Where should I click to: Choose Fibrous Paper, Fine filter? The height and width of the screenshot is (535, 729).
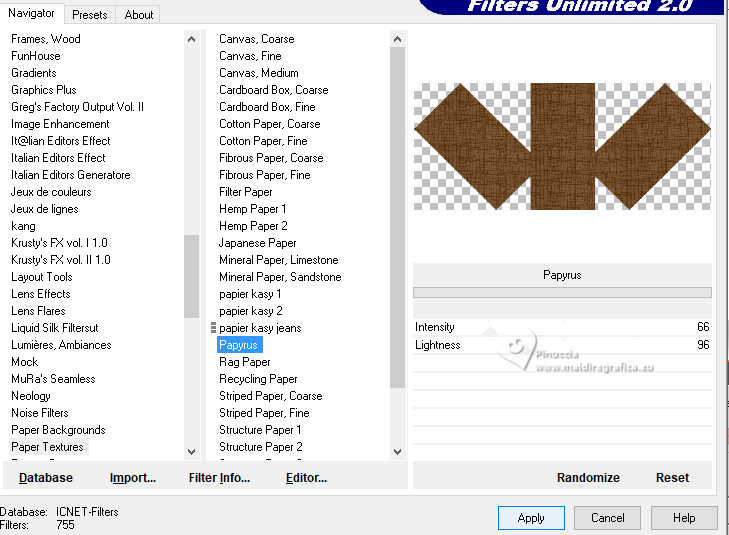(x=265, y=175)
